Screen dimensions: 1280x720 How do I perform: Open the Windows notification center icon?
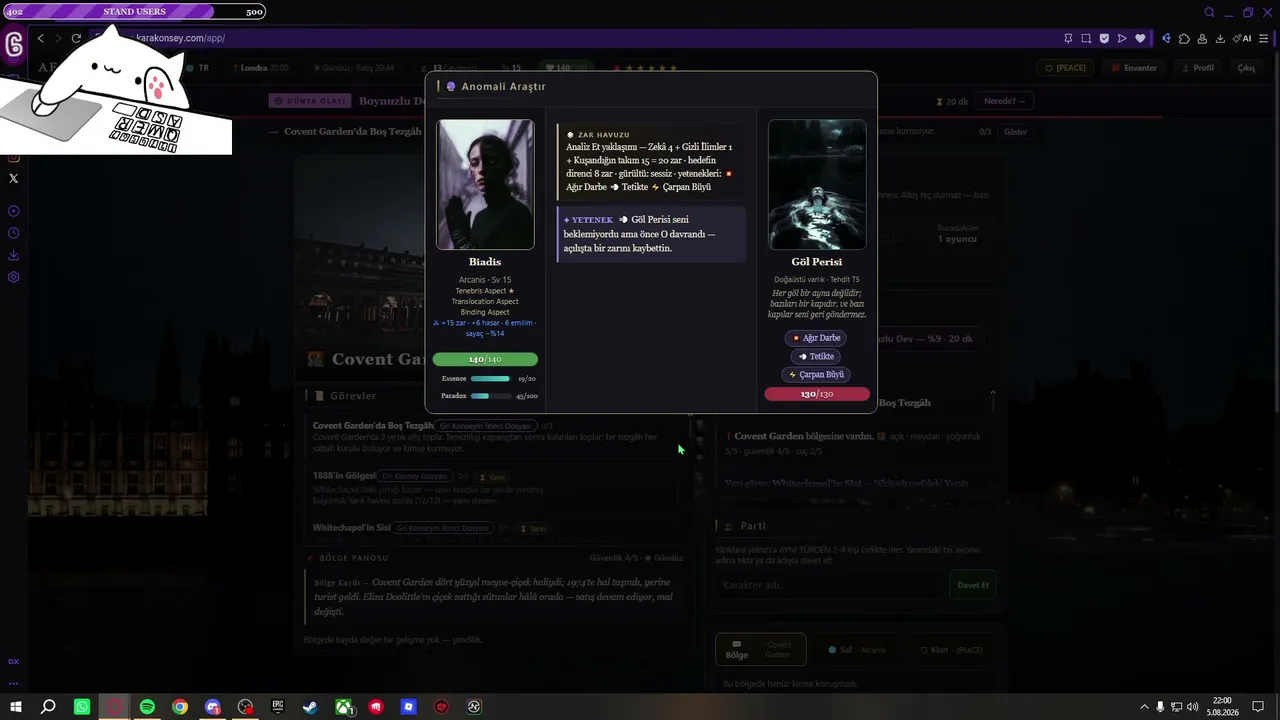1258,707
